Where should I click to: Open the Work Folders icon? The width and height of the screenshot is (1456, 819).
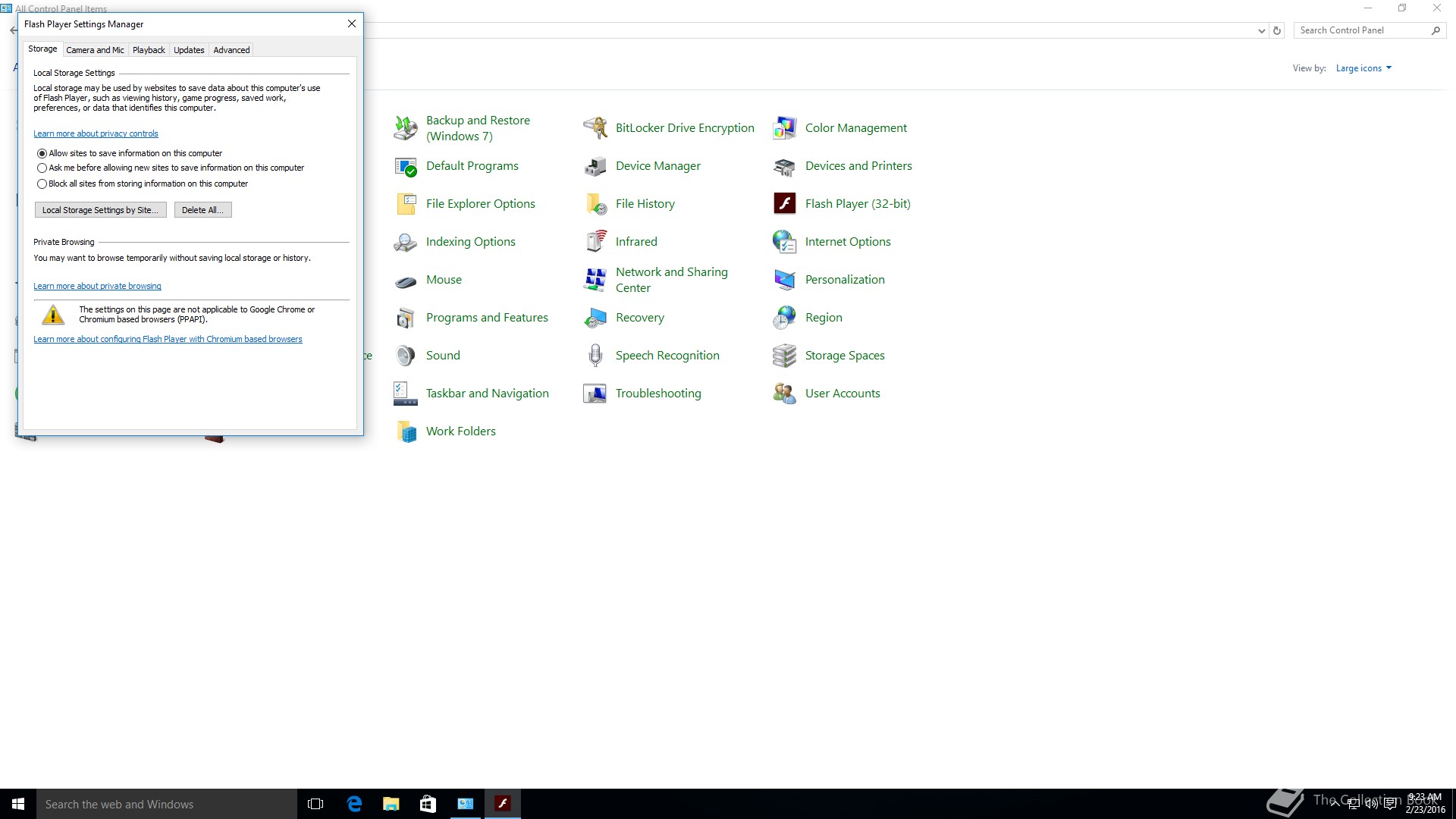(406, 431)
